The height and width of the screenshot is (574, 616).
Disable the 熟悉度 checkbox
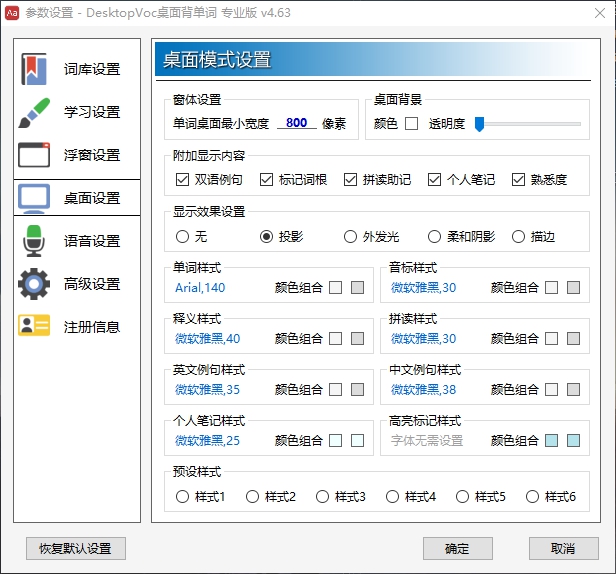point(518,180)
